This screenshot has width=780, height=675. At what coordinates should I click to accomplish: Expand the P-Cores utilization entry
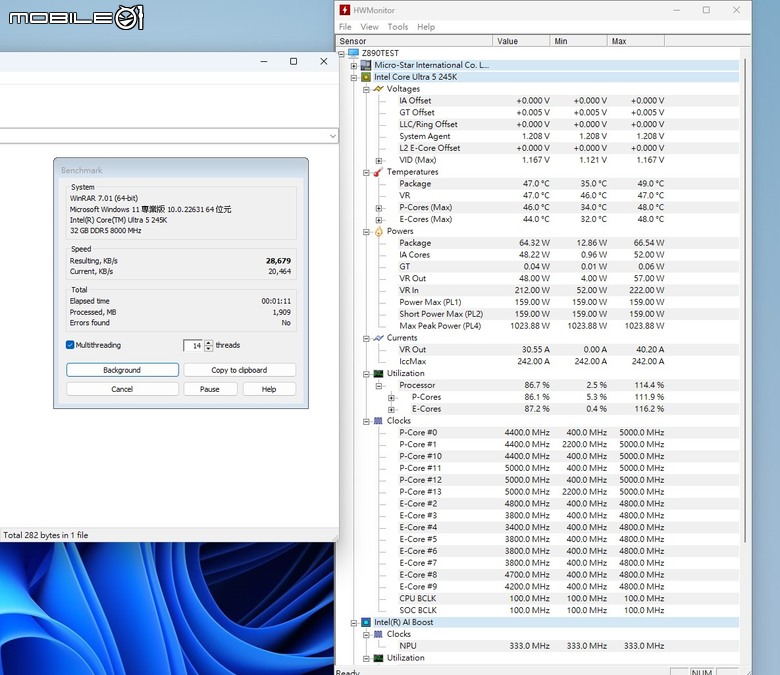[391, 398]
